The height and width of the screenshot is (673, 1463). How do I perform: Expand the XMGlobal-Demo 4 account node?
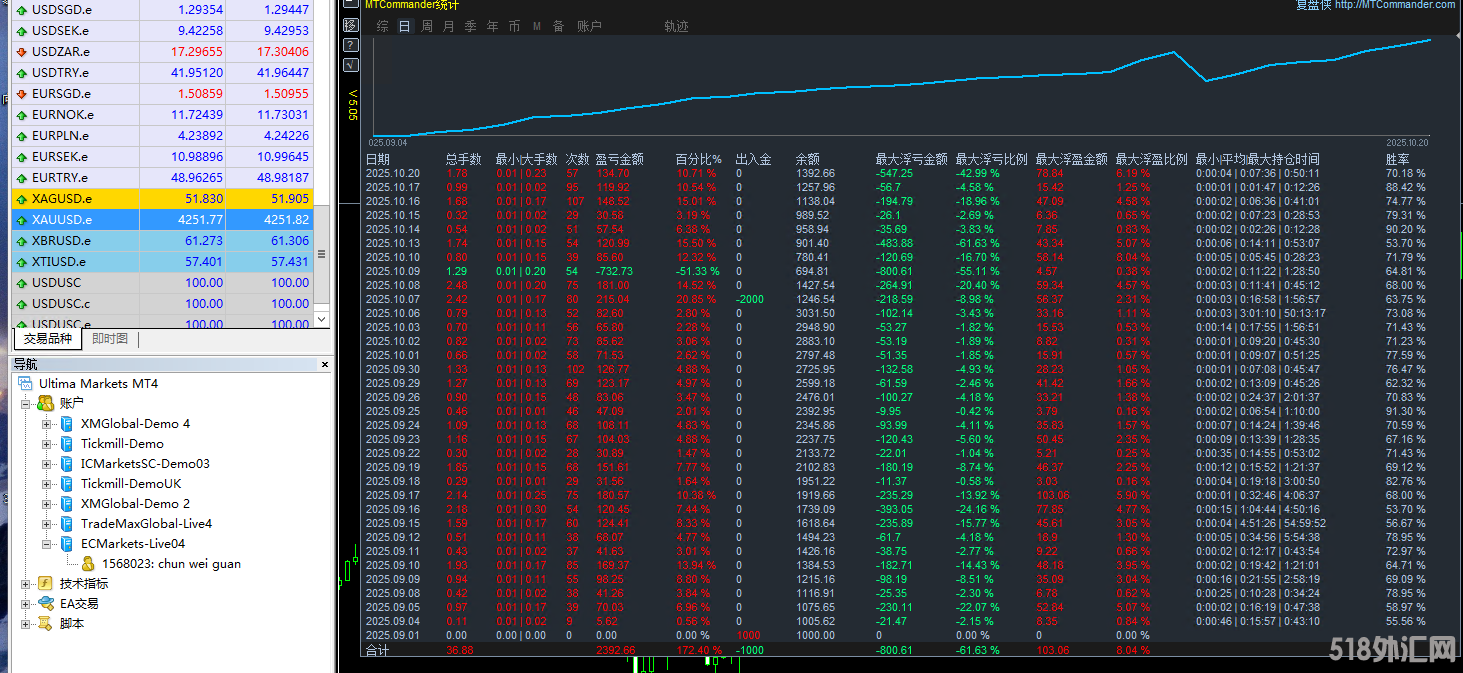47,424
